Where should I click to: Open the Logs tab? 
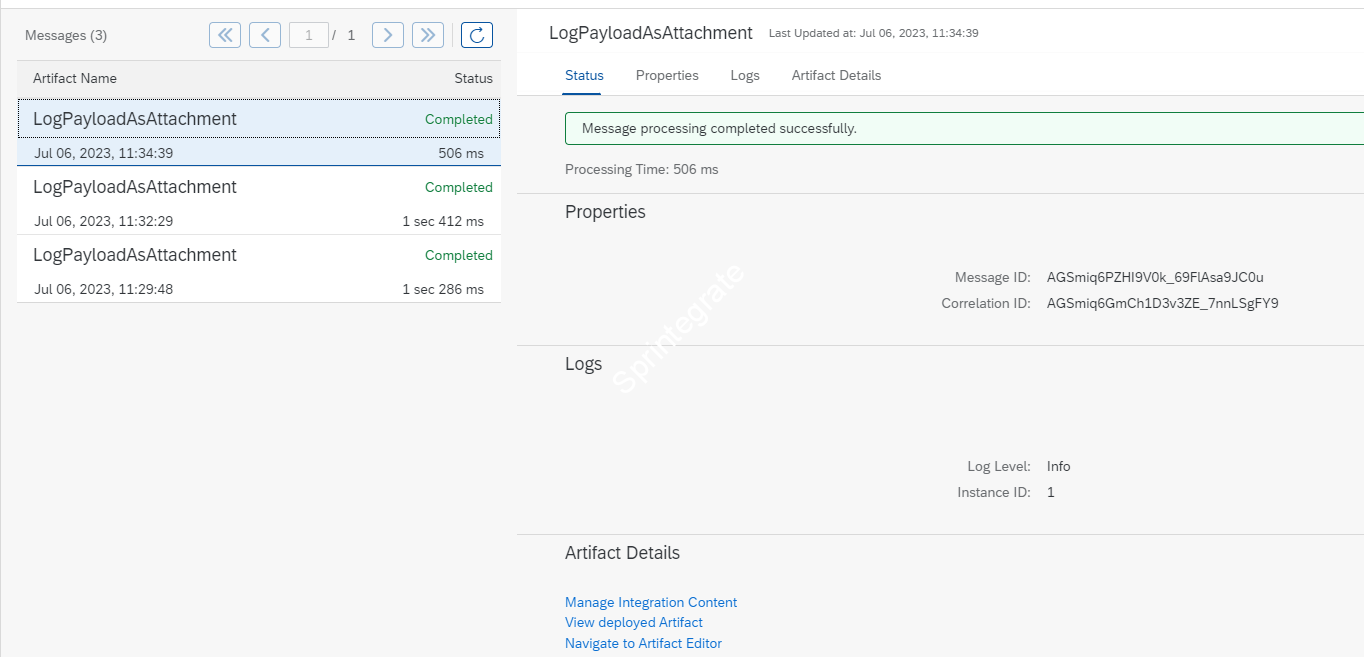coord(744,75)
